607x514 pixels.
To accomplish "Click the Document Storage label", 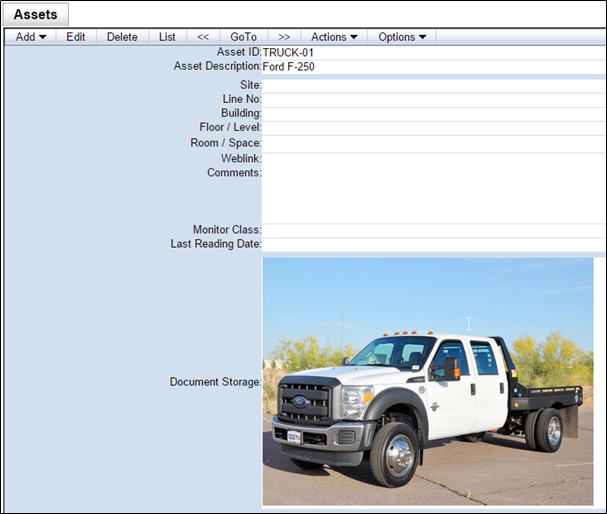I will point(216,382).
